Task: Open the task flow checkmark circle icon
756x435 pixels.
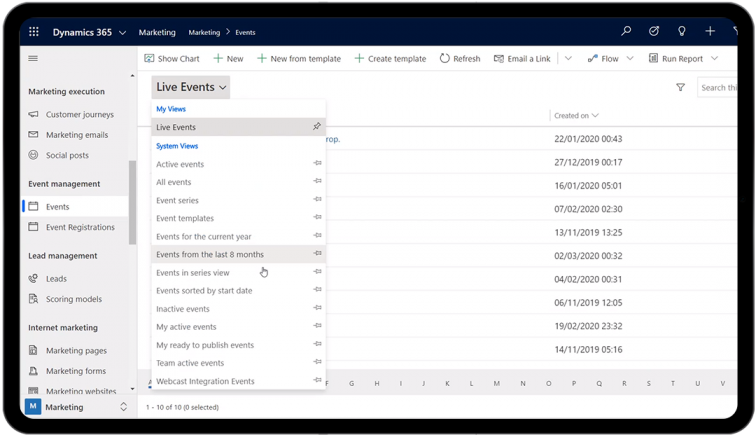Action: [x=654, y=32]
